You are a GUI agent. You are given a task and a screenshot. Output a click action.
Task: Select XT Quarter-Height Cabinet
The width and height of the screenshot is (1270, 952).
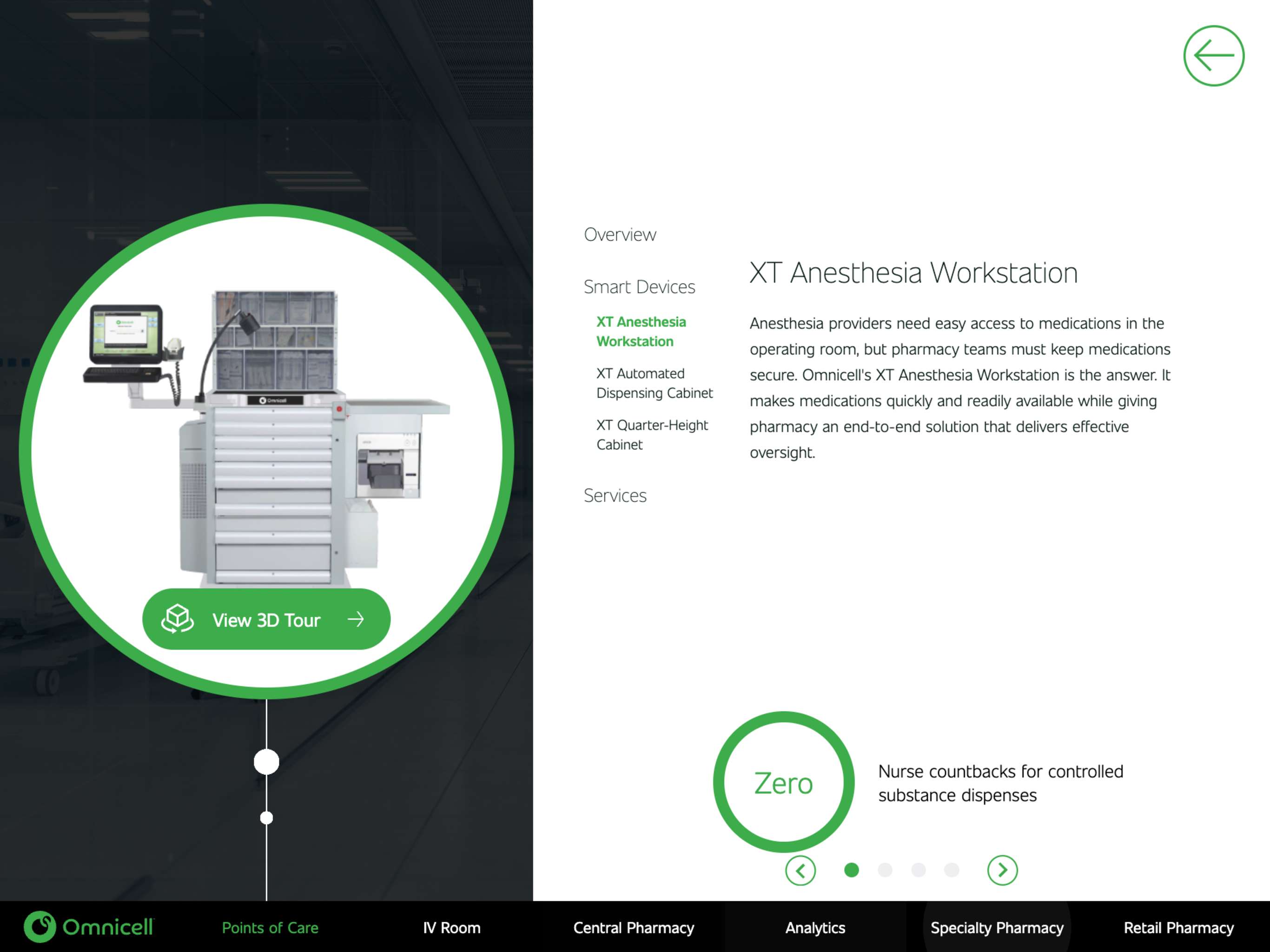point(652,435)
